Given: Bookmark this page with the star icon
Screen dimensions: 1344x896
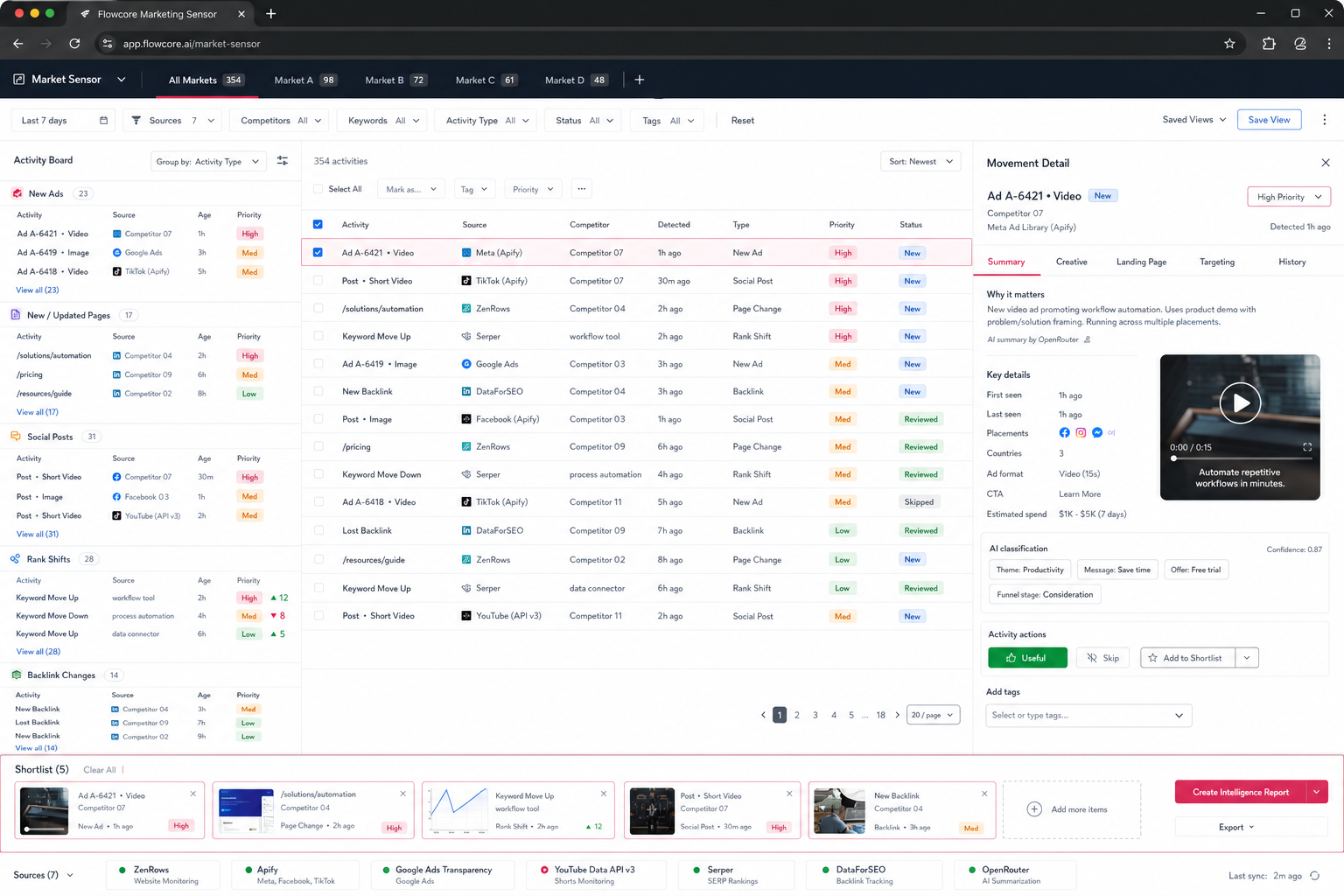Looking at the screenshot, I should coord(1229,44).
